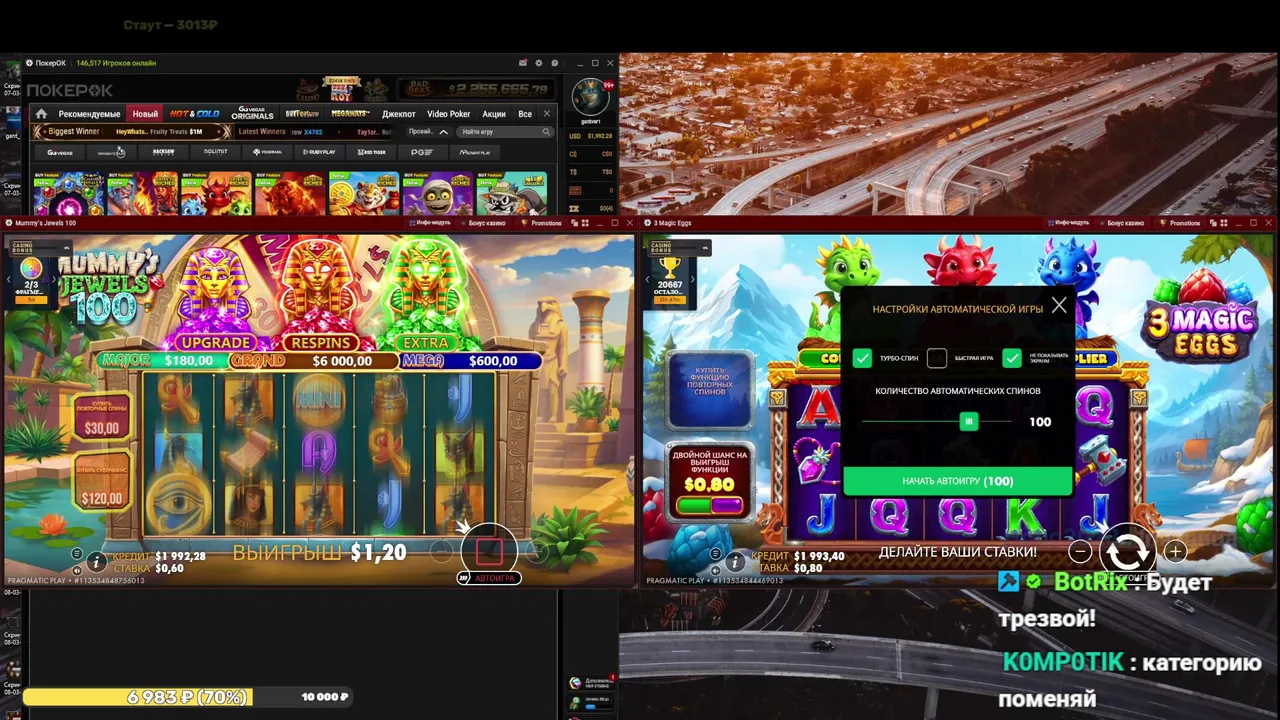Close the autoplay settings dialog
1280x720 pixels.
coord(1059,306)
